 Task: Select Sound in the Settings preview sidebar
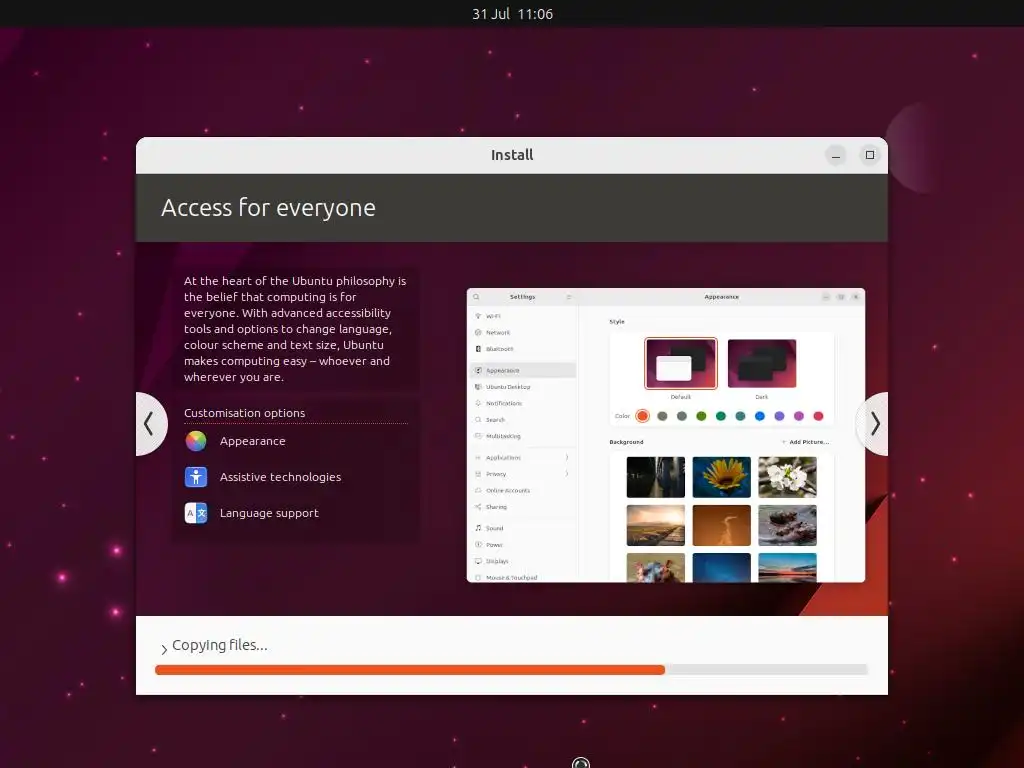tap(522, 528)
